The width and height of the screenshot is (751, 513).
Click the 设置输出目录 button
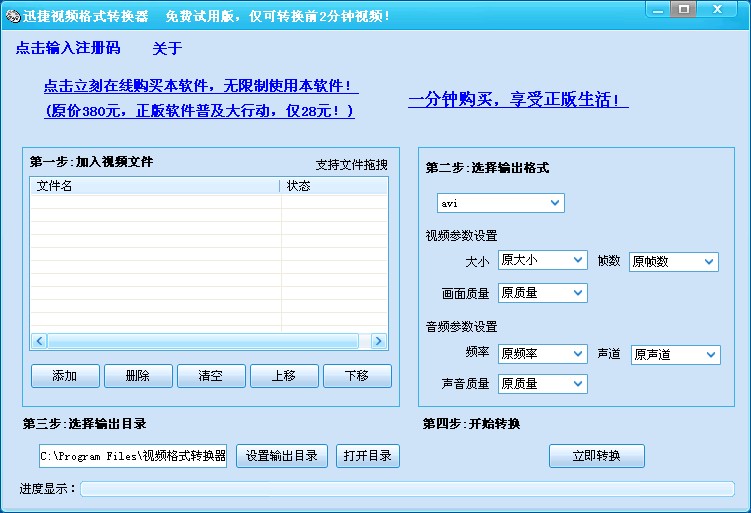click(282, 456)
